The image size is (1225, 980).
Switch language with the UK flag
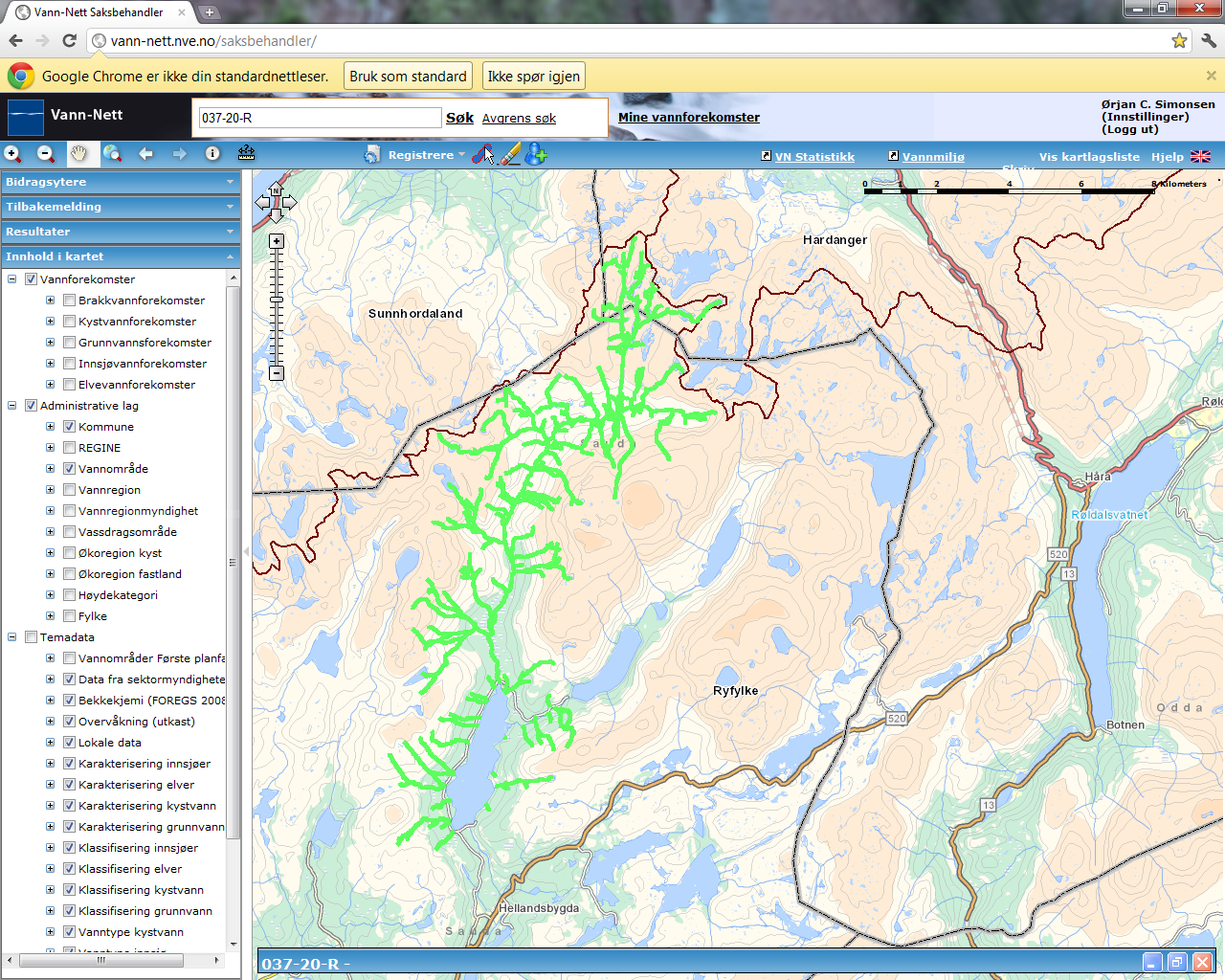tap(1200, 156)
